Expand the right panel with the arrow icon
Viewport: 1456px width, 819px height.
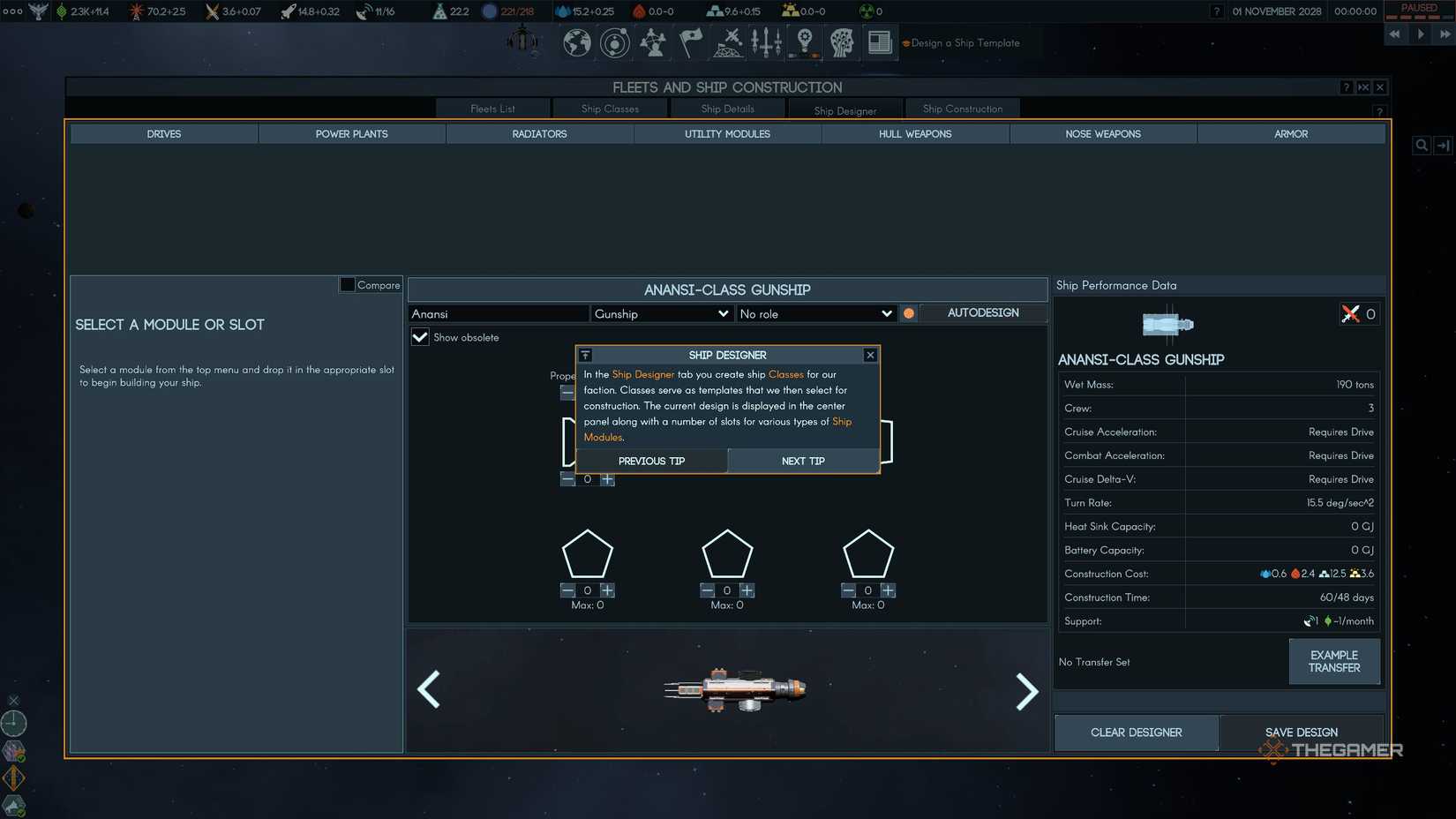1444,145
